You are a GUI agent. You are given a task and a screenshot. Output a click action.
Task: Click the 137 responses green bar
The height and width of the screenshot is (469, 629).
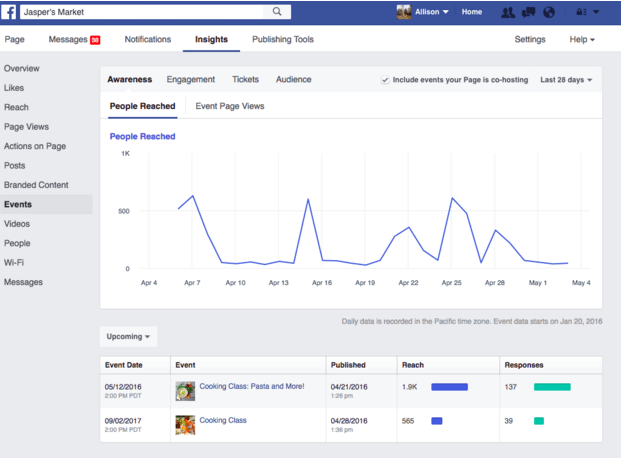[552, 387]
